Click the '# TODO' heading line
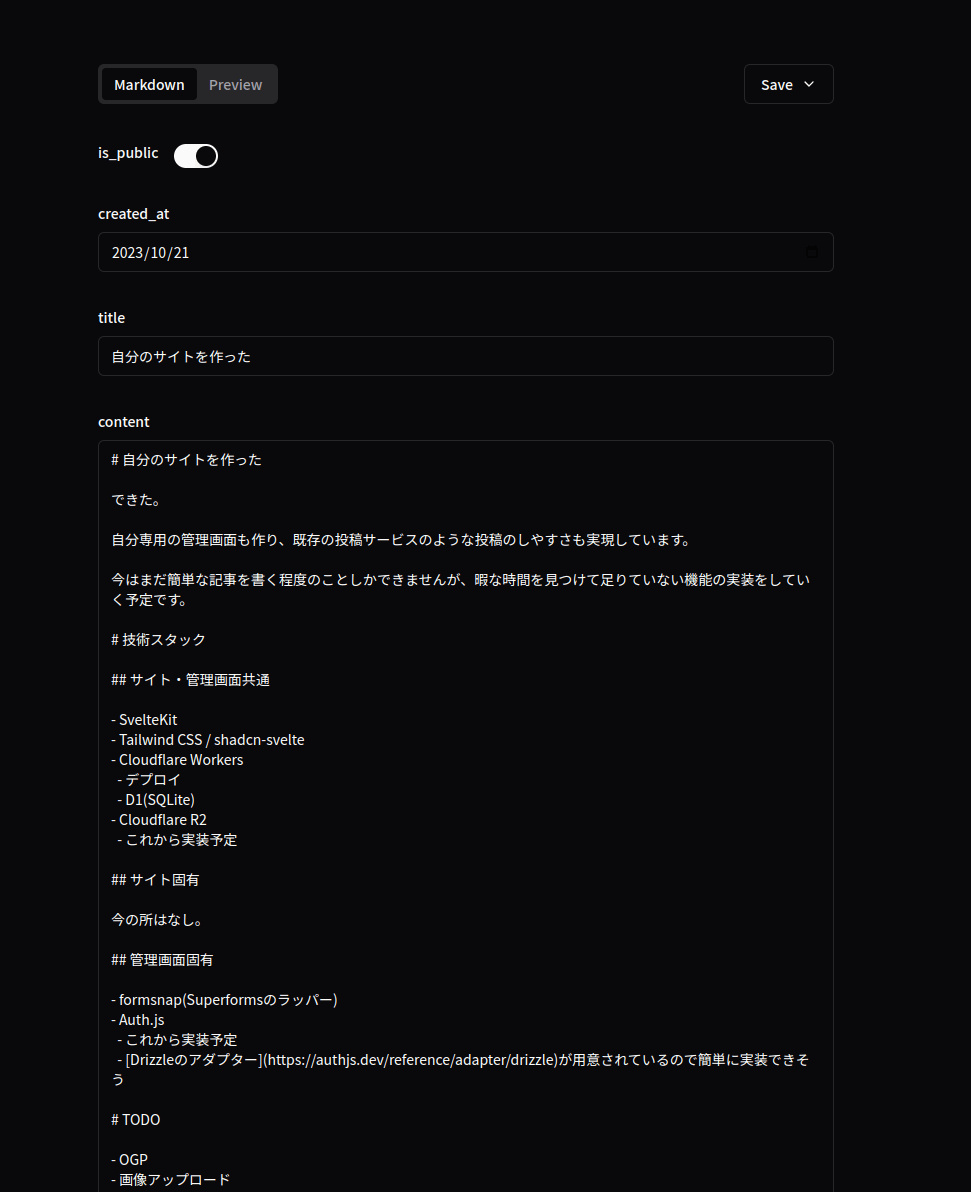 pos(136,1120)
